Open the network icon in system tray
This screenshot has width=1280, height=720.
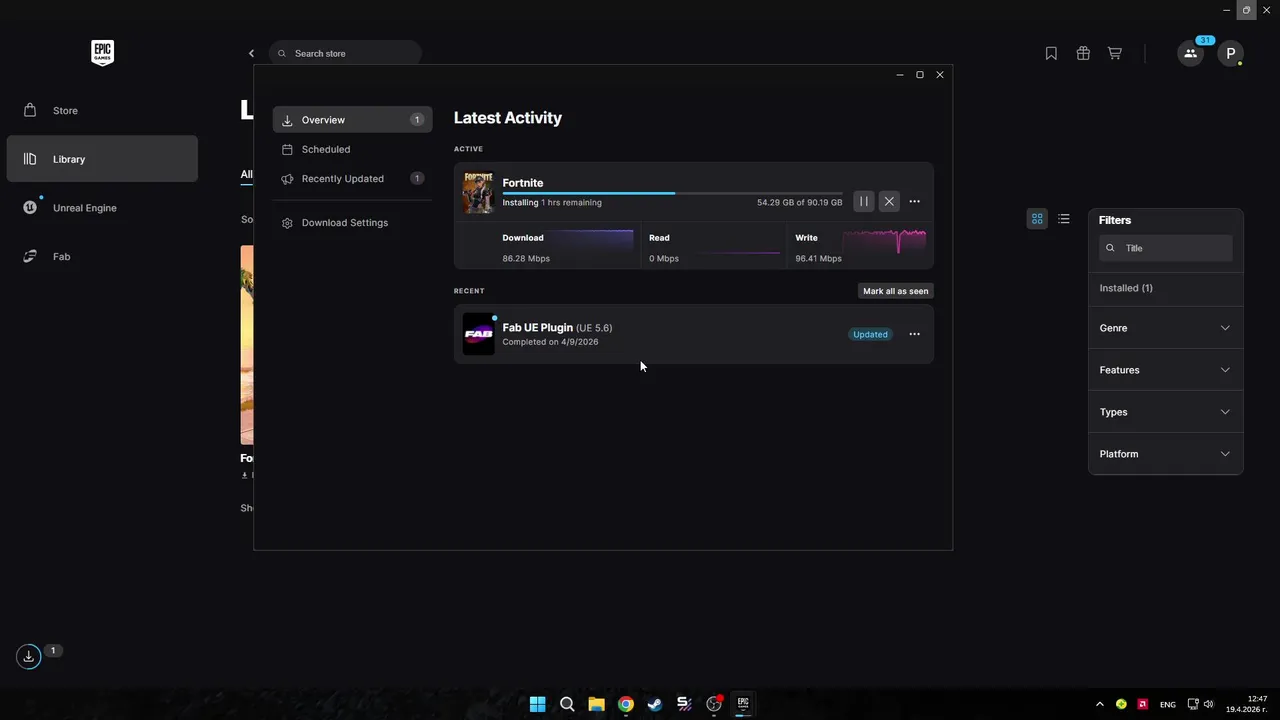point(1193,704)
